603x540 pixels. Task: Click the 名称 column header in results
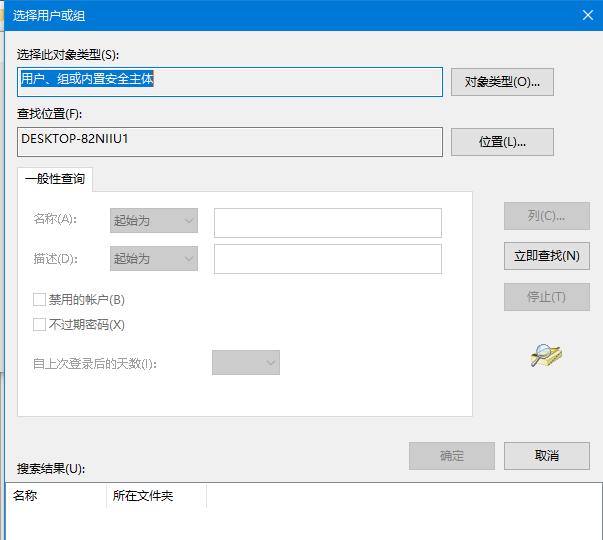[56, 496]
